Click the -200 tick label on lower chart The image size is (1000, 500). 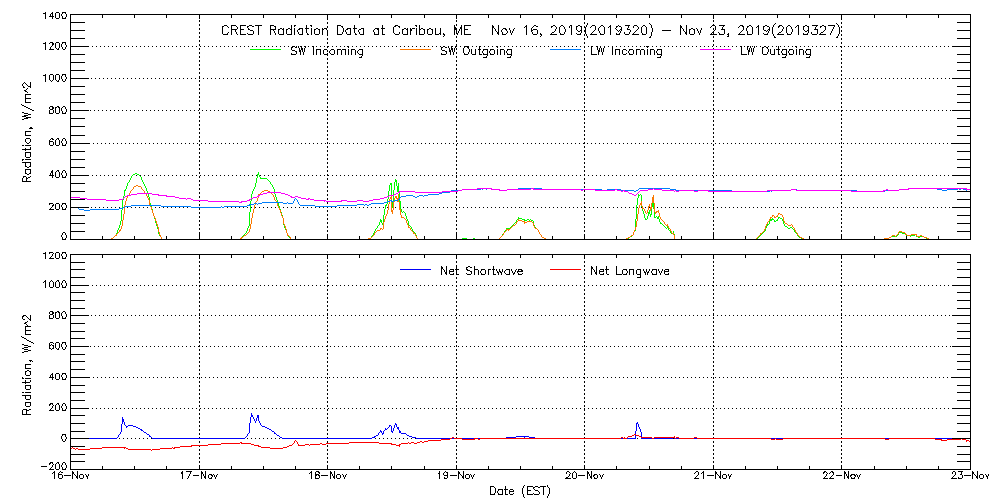click(52, 467)
